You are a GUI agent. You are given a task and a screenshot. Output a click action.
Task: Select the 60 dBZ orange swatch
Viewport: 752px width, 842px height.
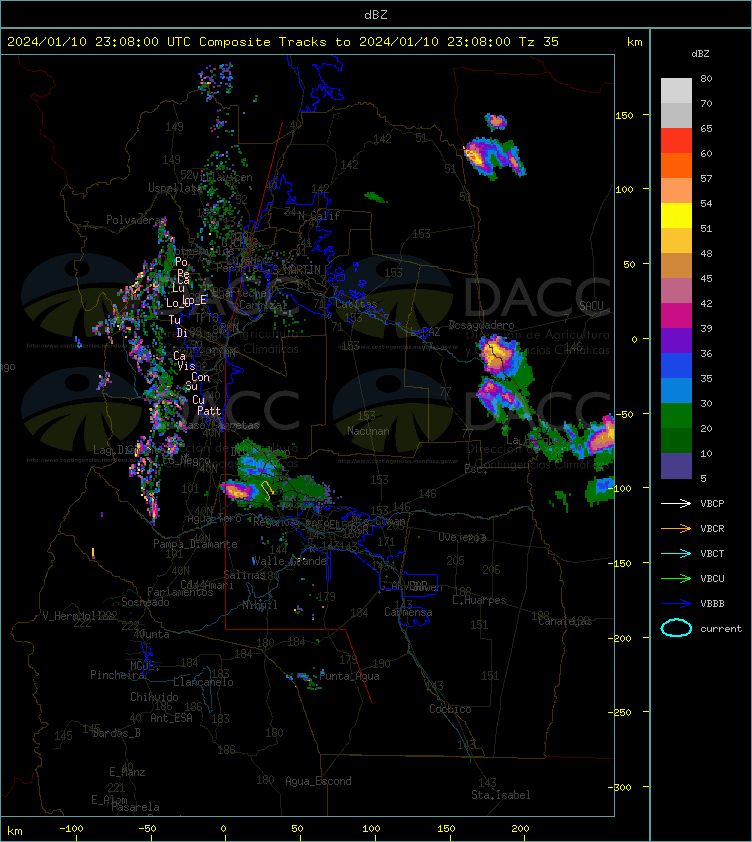[x=676, y=165]
